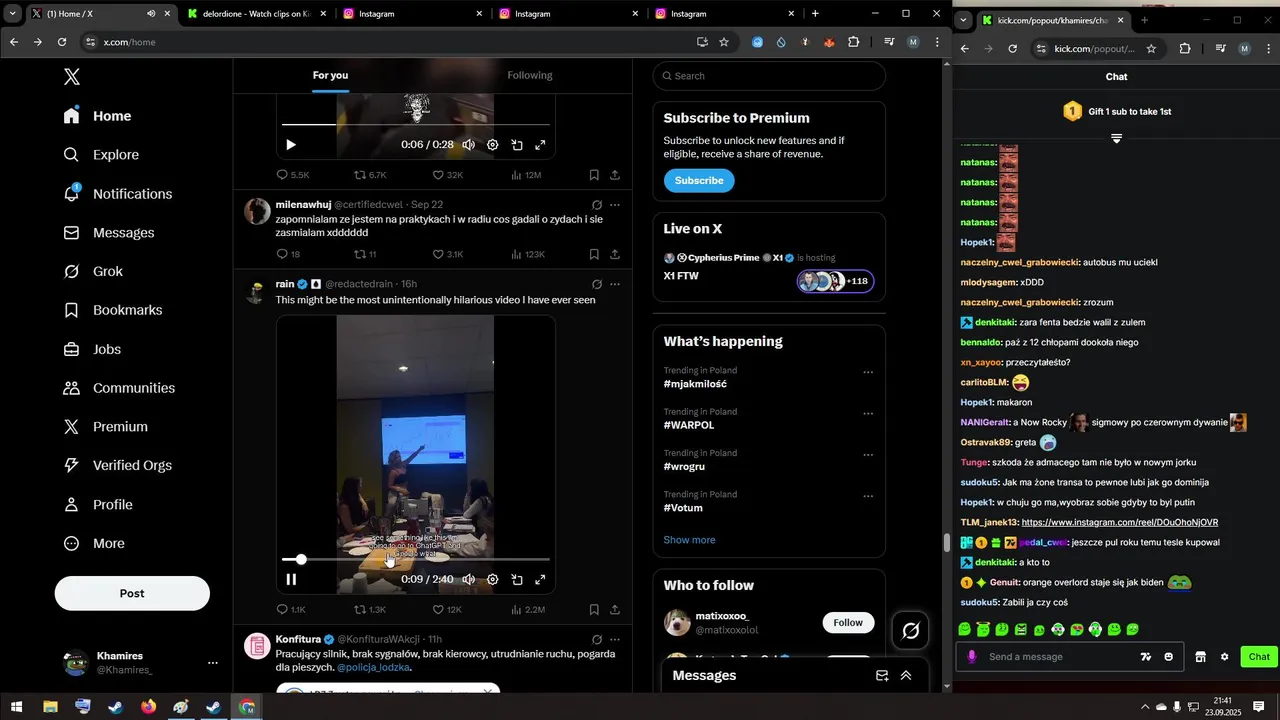1280x720 pixels.
Task: Bookmark the rain tweet
Action: click(x=594, y=609)
